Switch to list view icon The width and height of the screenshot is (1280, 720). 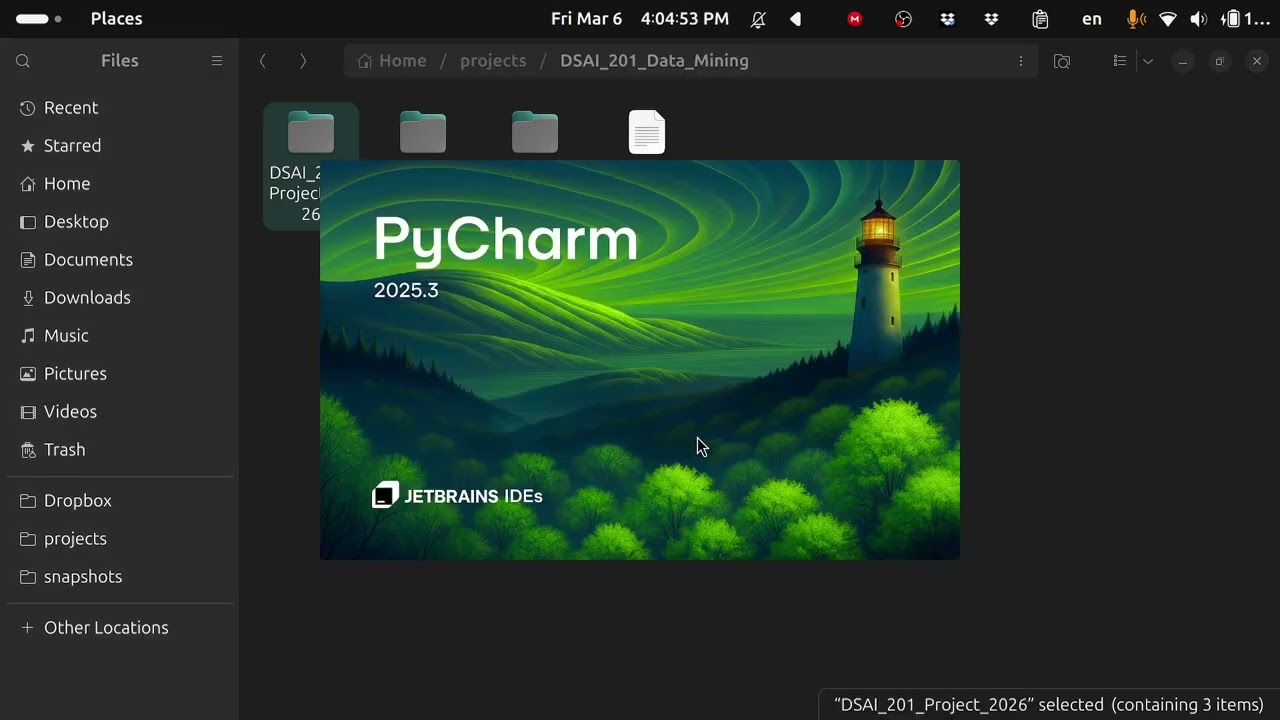pos(1120,61)
